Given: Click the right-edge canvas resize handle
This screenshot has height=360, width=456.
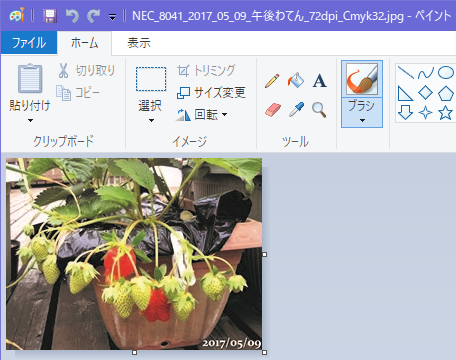Looking at the screenshot, I should 265,254.
